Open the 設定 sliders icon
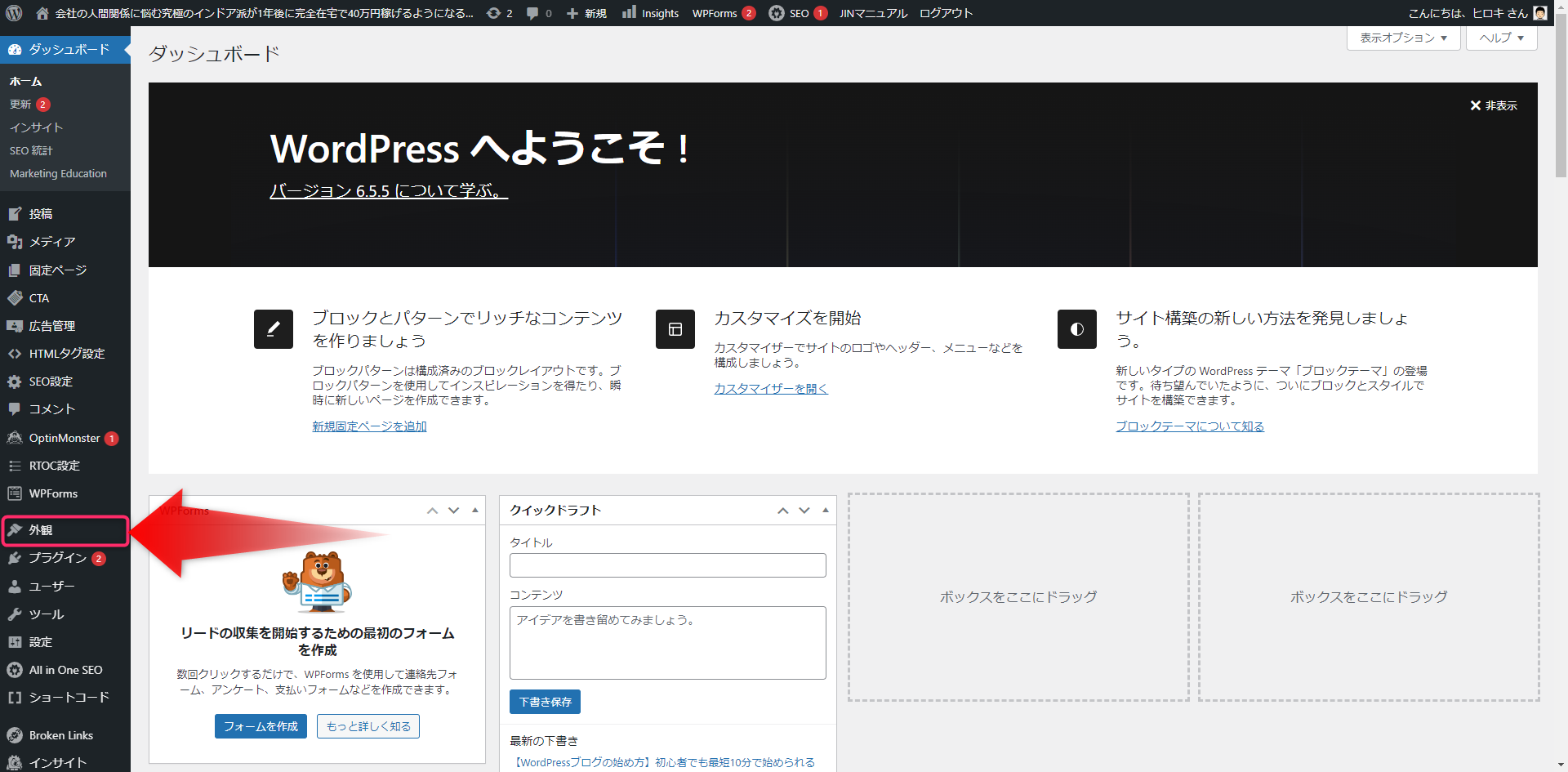 tap(15, 642)
